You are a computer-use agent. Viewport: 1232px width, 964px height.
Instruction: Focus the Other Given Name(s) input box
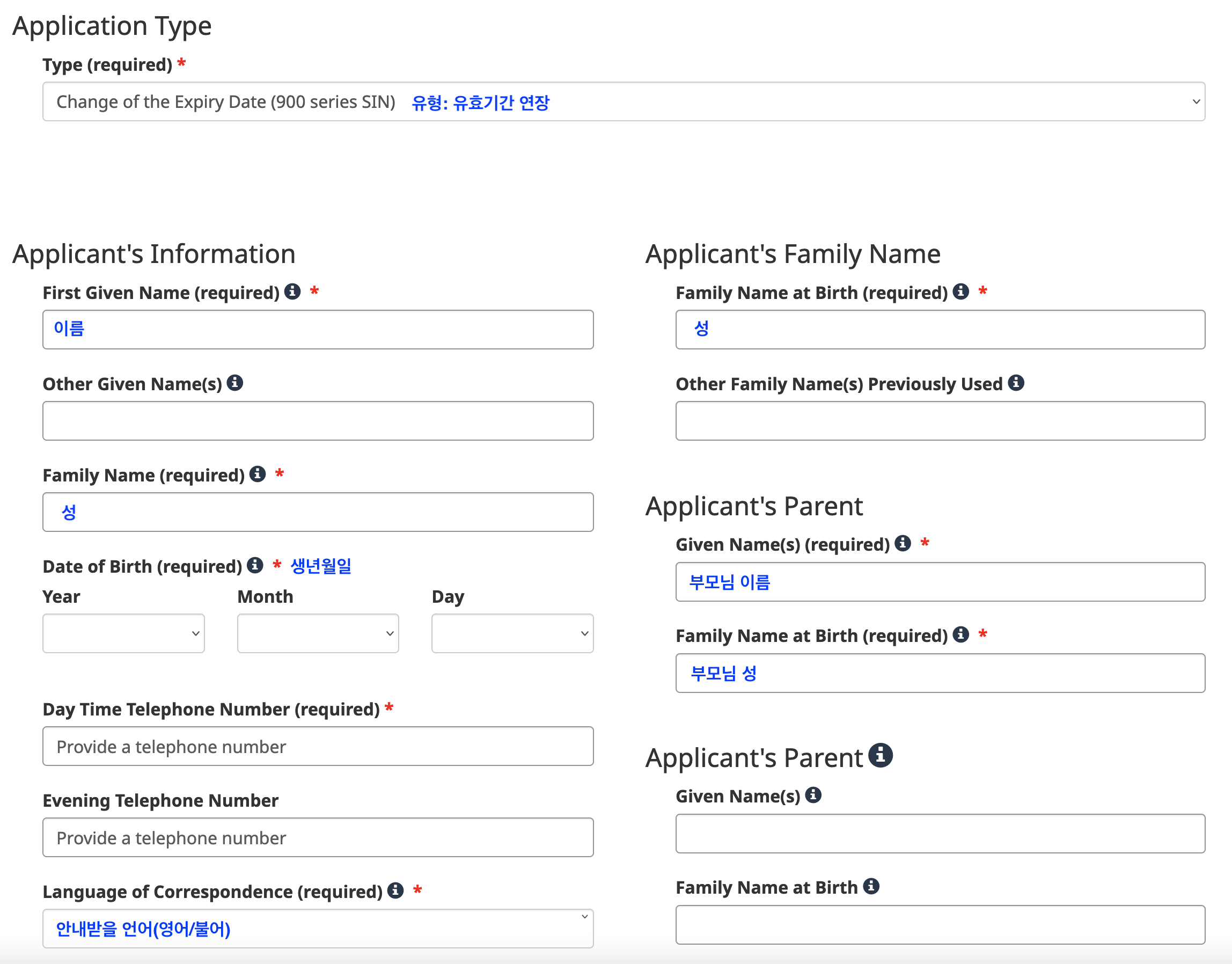(318, 421)
